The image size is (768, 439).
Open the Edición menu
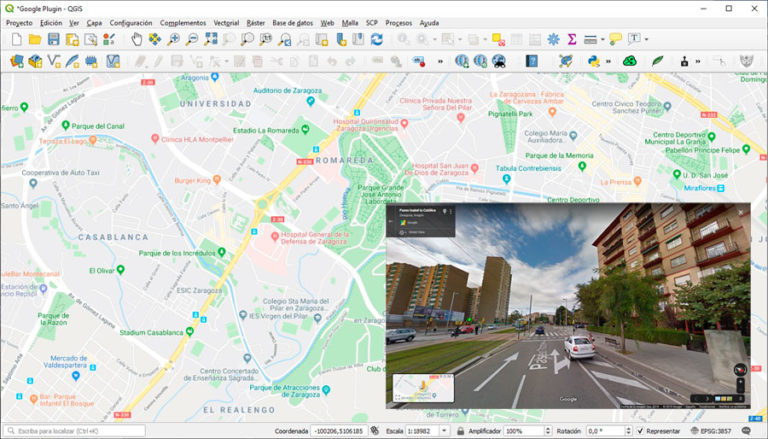[x=51, y=23]
